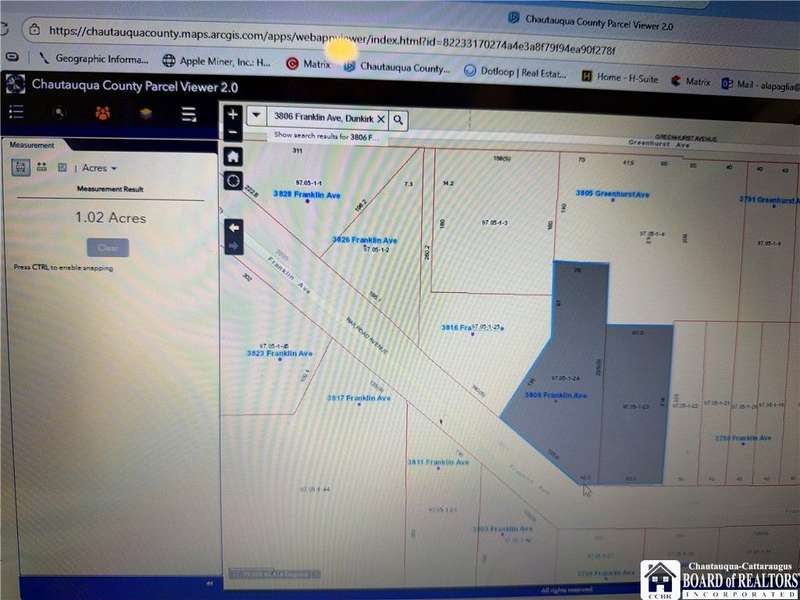Viewport: 800px width, 600px height.
Task: Open the Home - H-Suite bookmark
Action: point(622,76)
